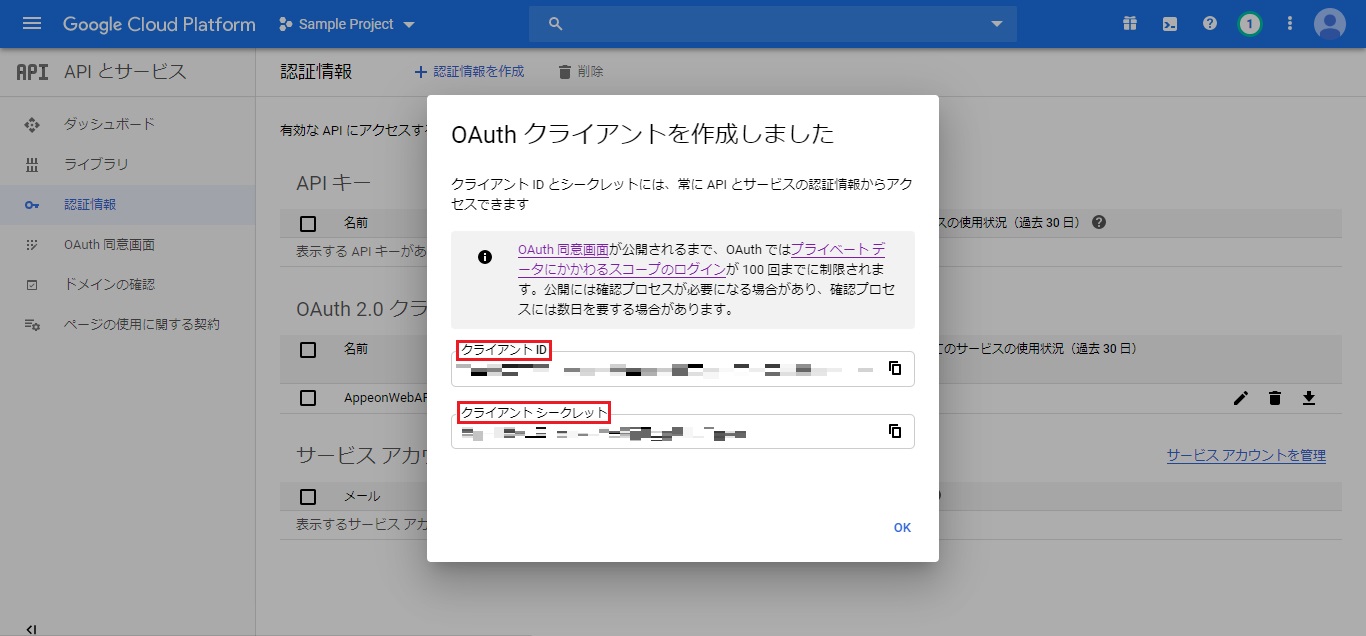Open サービスアカウントを管理 link

pos(1244,453)
